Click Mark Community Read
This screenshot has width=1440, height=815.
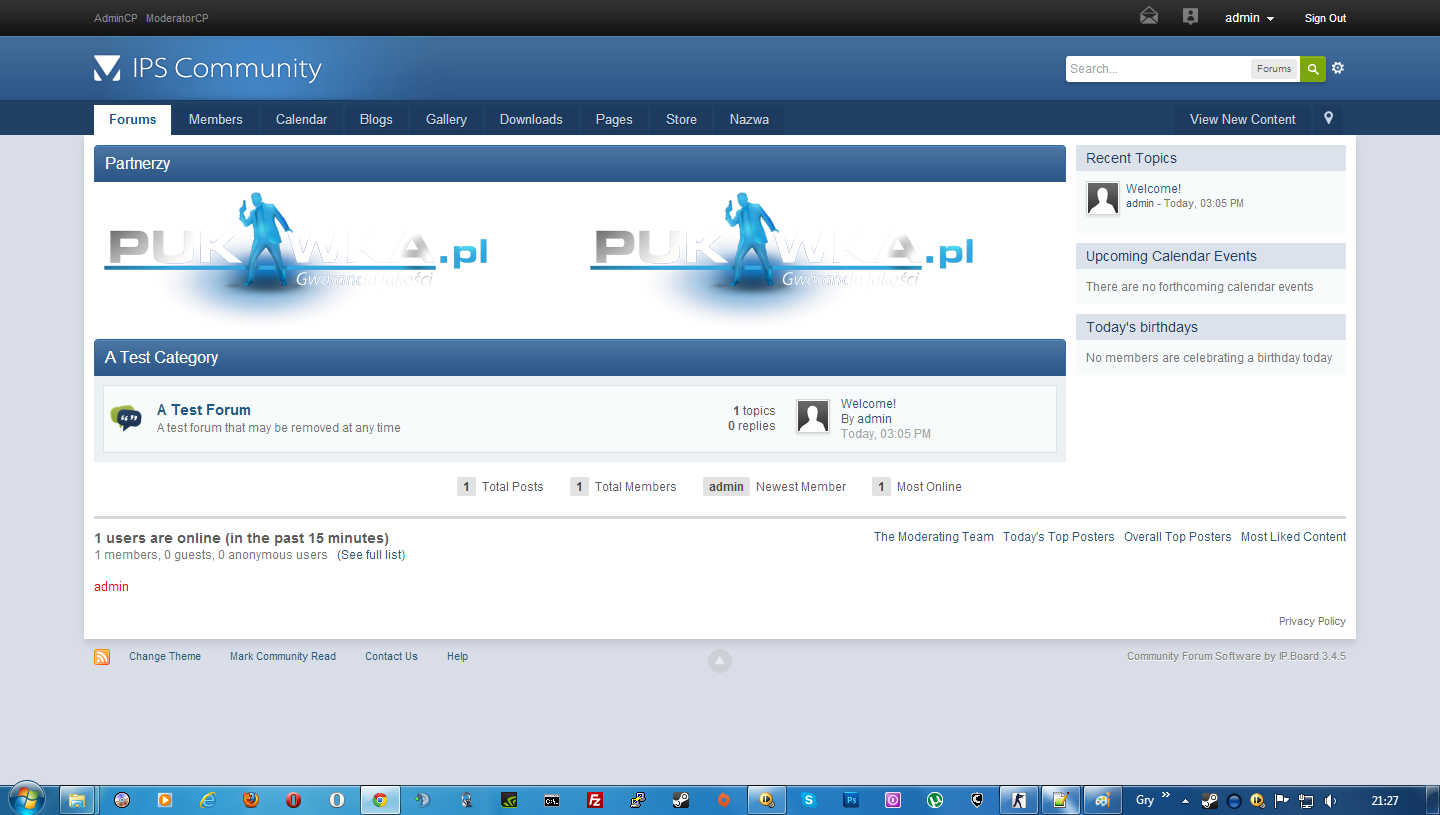[283, 657]
